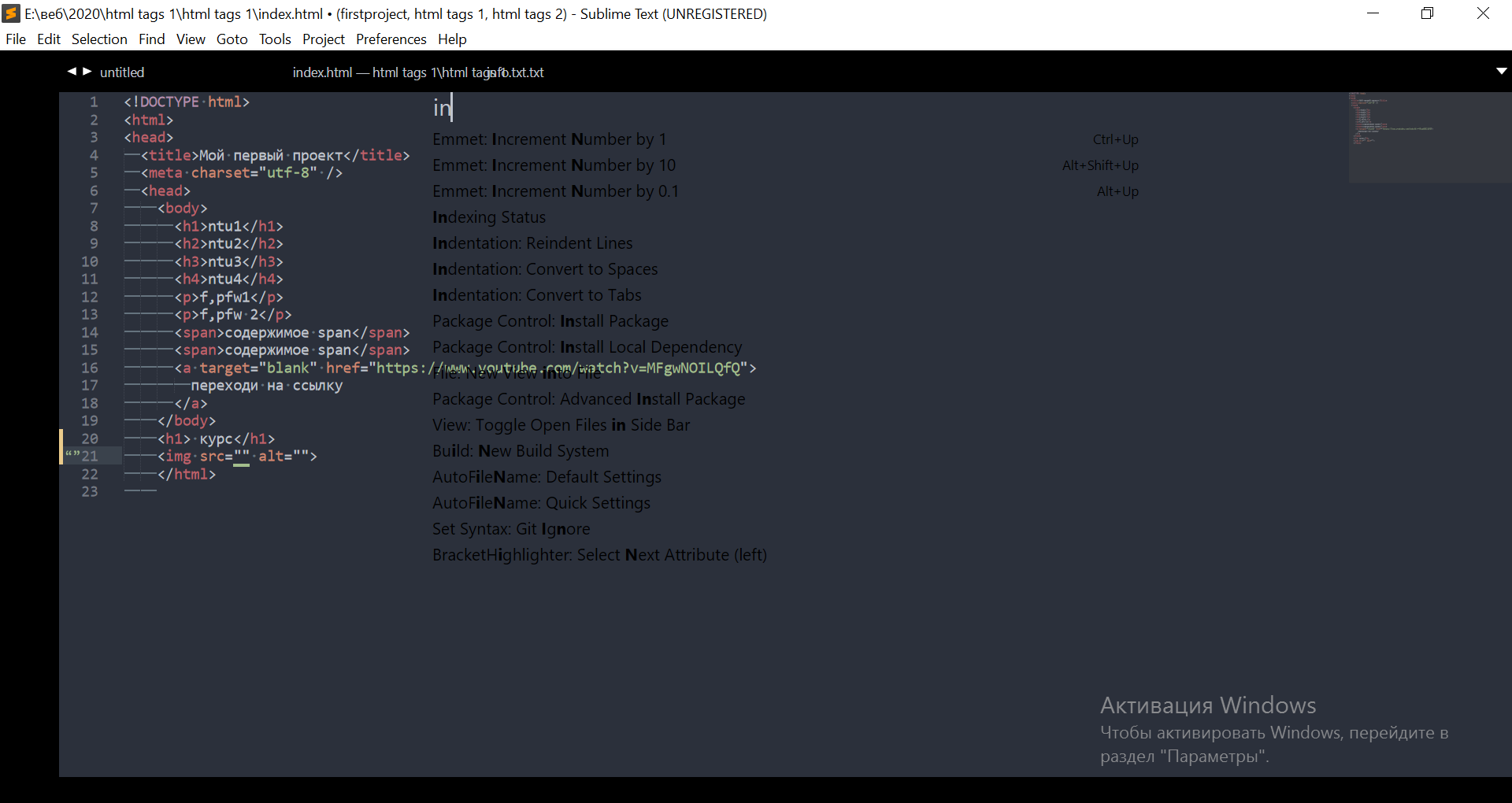Click line number 23 in the gutter
1512x803 pixels.
pos(90,492)
